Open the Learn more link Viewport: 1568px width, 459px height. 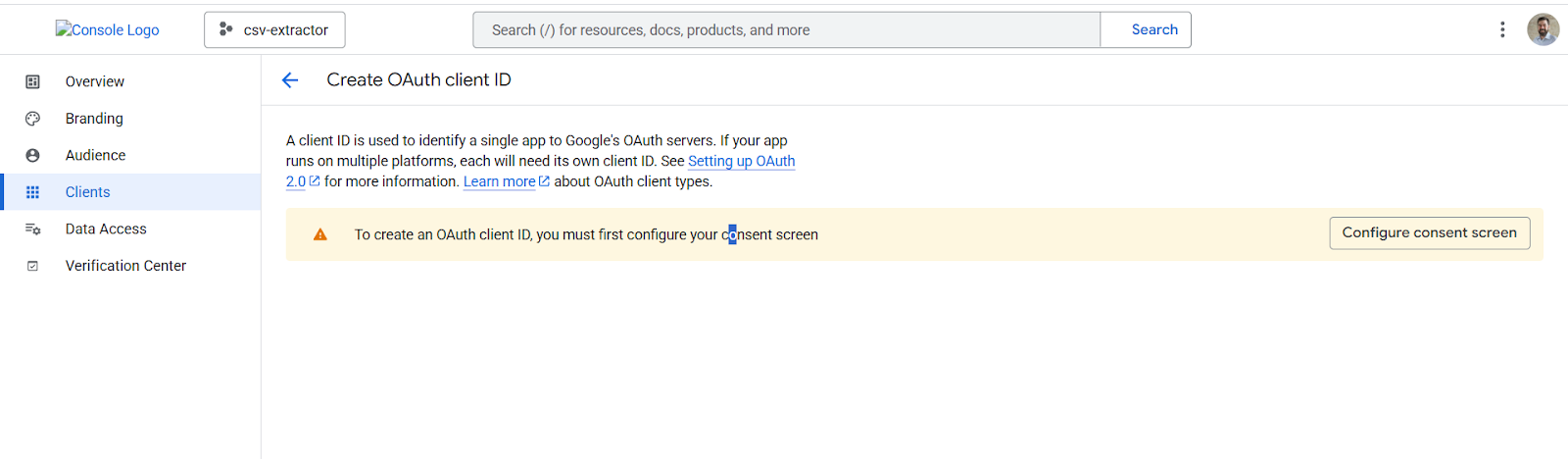tap(500, 181)
